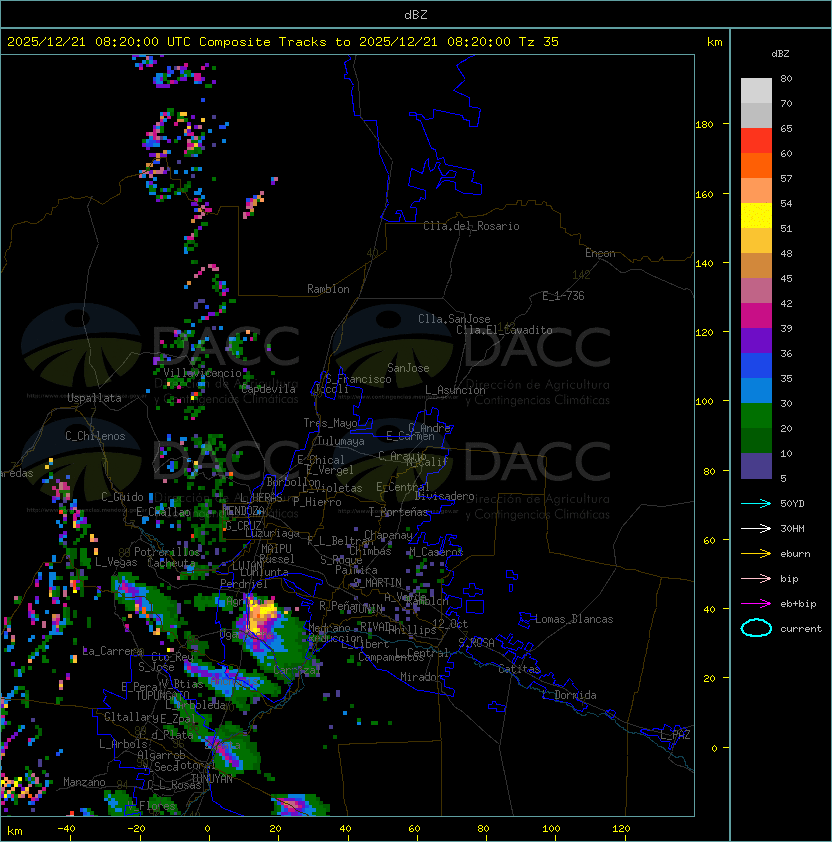
Task: Click the pink bip track arrow
Action: pos(756,578)
